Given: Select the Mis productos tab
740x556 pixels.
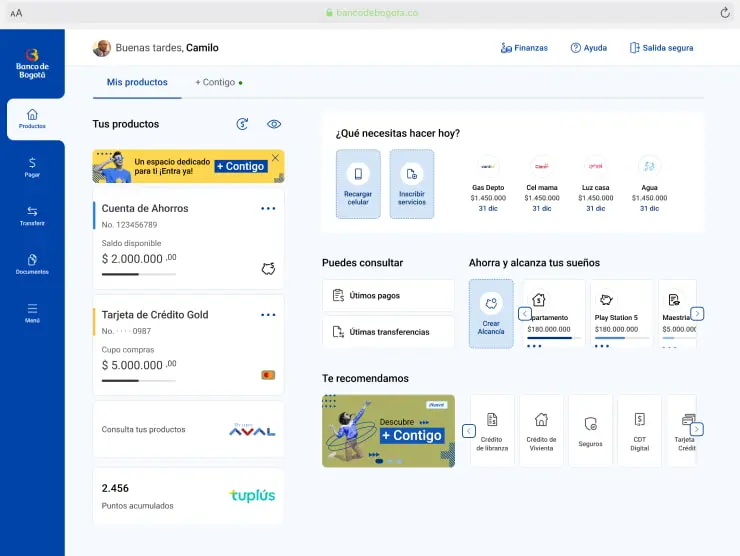Looking at the screenshot, I should tap(137, 82).
